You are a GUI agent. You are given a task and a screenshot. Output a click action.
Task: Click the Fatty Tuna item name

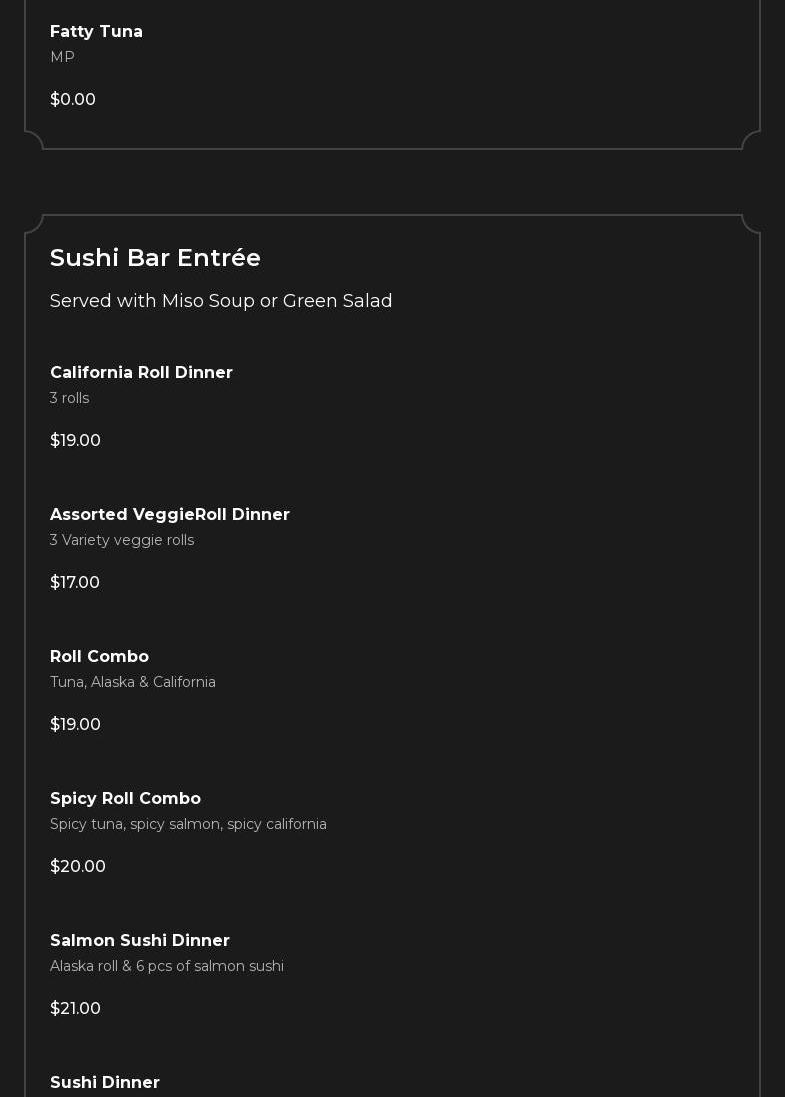(96, 32)
